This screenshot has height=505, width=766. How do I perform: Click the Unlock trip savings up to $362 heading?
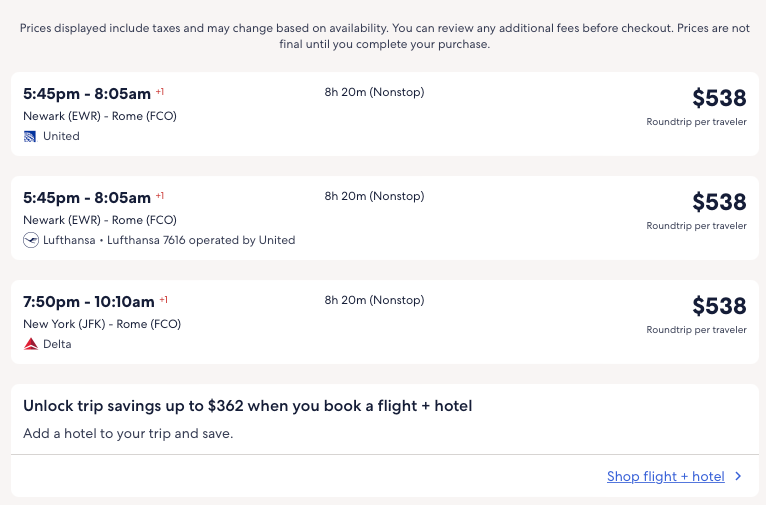[247, 406]
